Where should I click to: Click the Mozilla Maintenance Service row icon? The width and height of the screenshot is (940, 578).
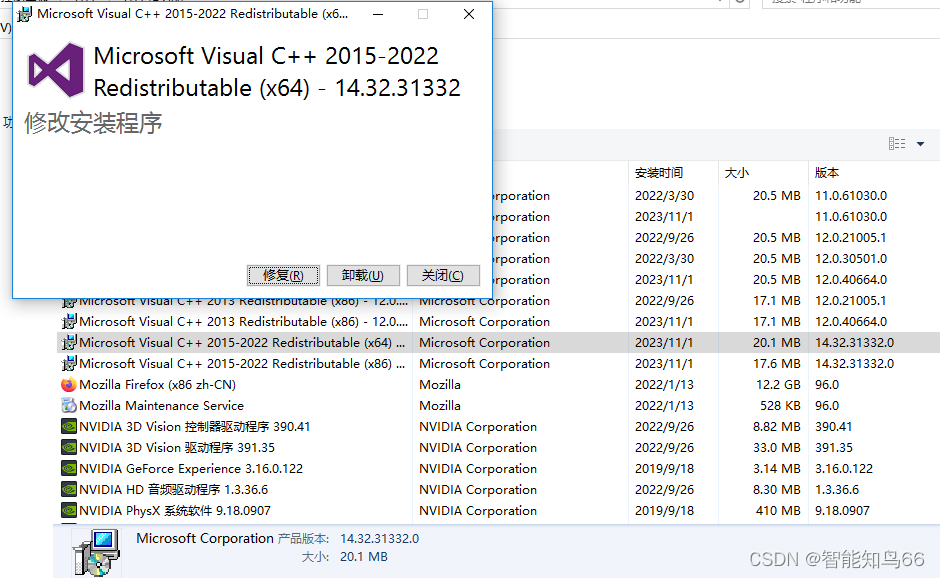[69, 405]
